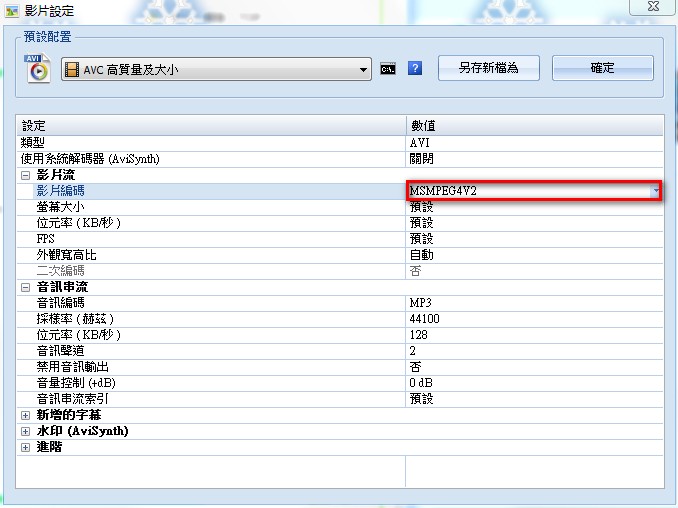The image size is (678, 508).
Task: Expand the 新增的字幕 section
Action: tap(26, 415)
